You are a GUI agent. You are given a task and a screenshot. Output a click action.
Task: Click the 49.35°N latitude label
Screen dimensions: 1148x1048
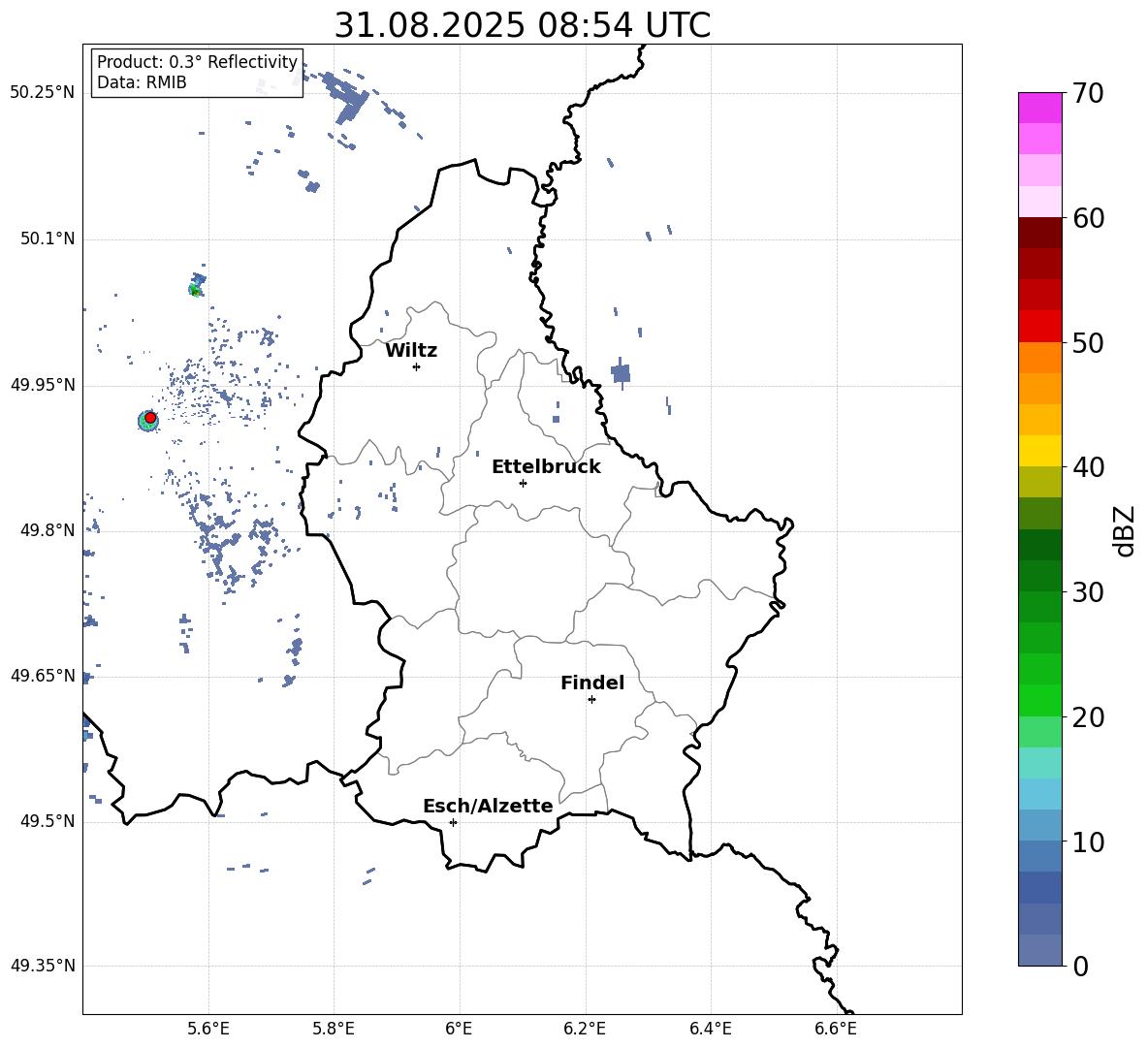pos(43,966)
